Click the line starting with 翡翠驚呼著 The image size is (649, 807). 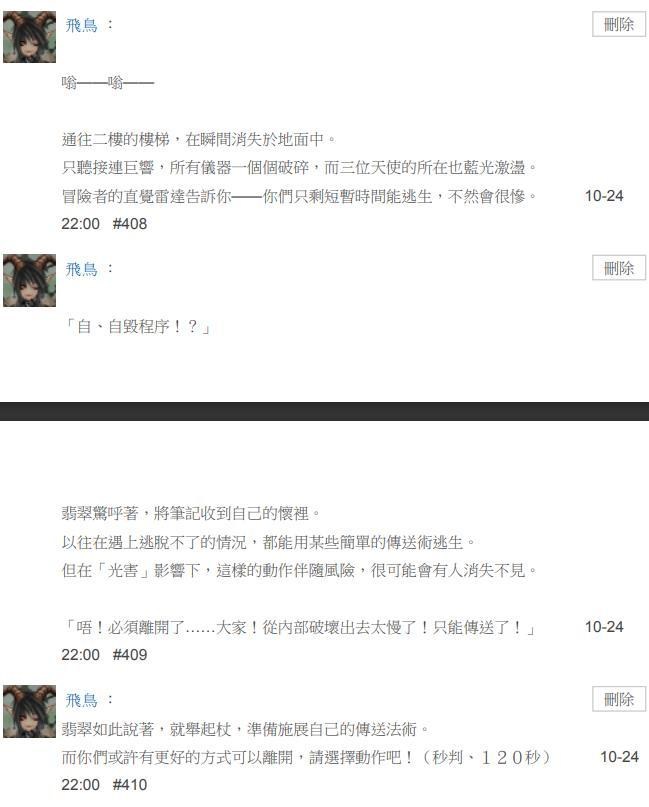tap(191, 513)
